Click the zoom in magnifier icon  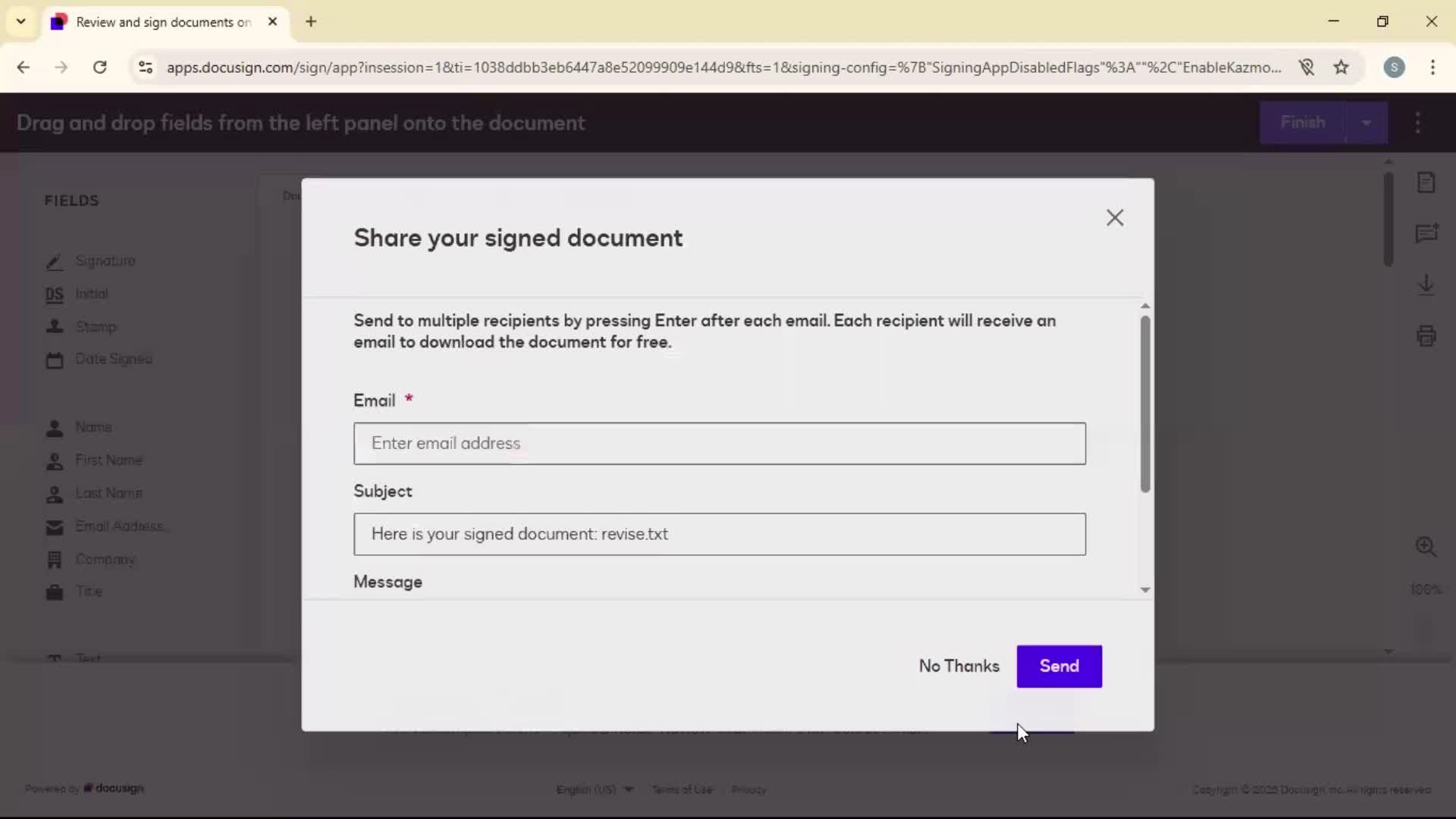coord(1426,546)
